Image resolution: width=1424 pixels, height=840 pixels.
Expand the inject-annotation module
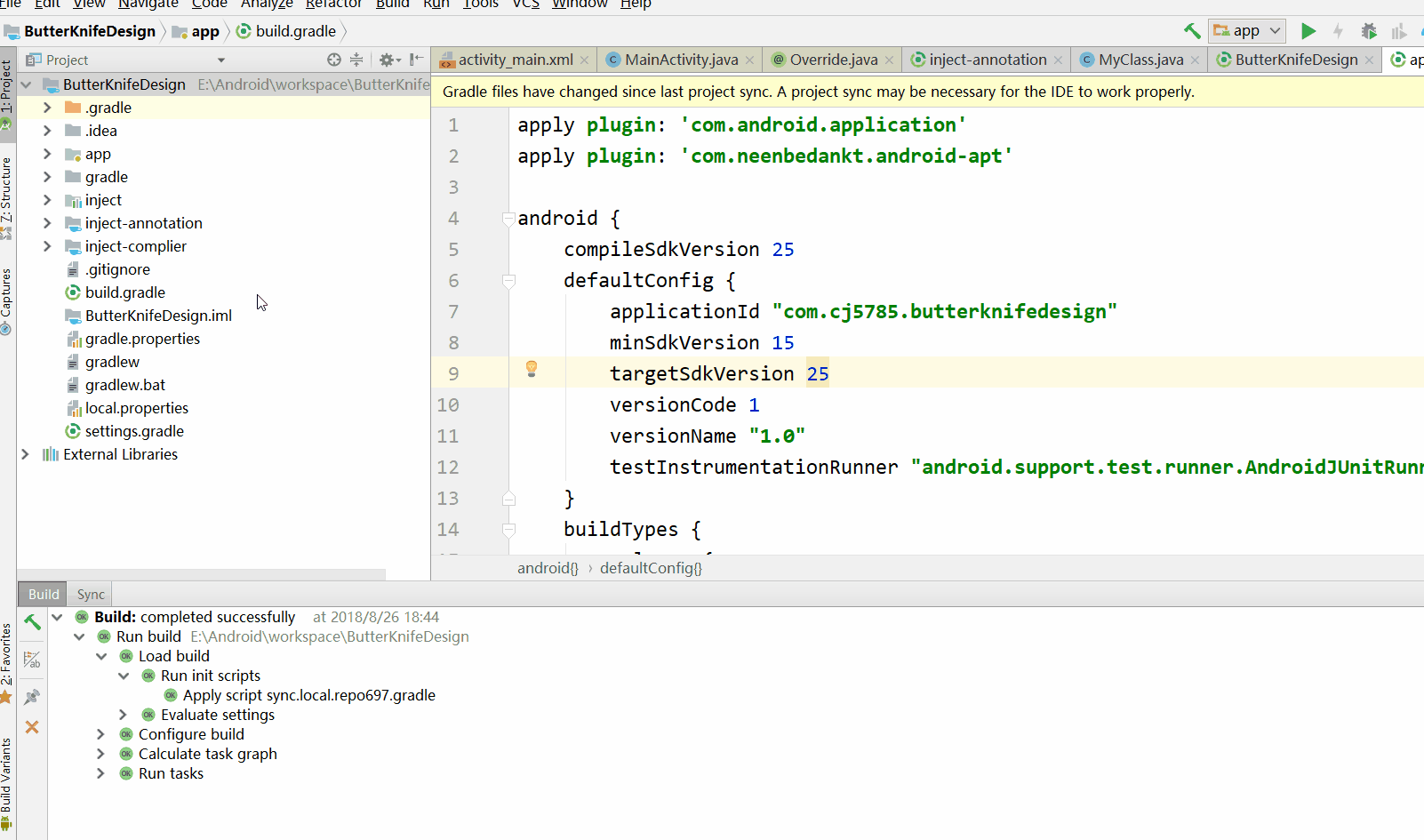click(47, 223)
